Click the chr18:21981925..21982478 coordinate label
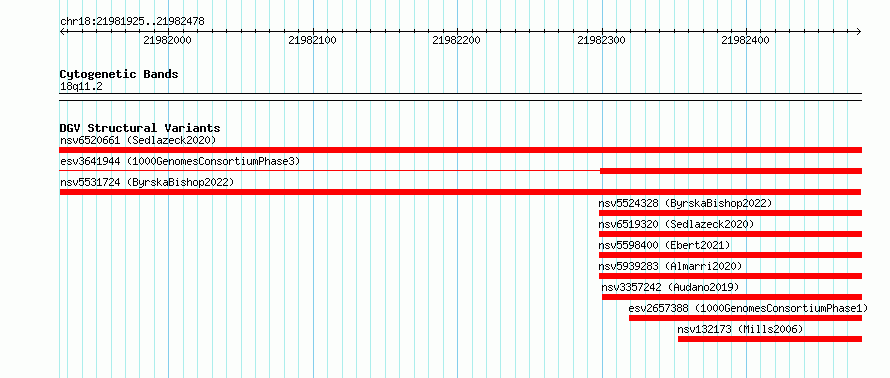The height and width of the screenshot is (378, 890). coord(132,22)
